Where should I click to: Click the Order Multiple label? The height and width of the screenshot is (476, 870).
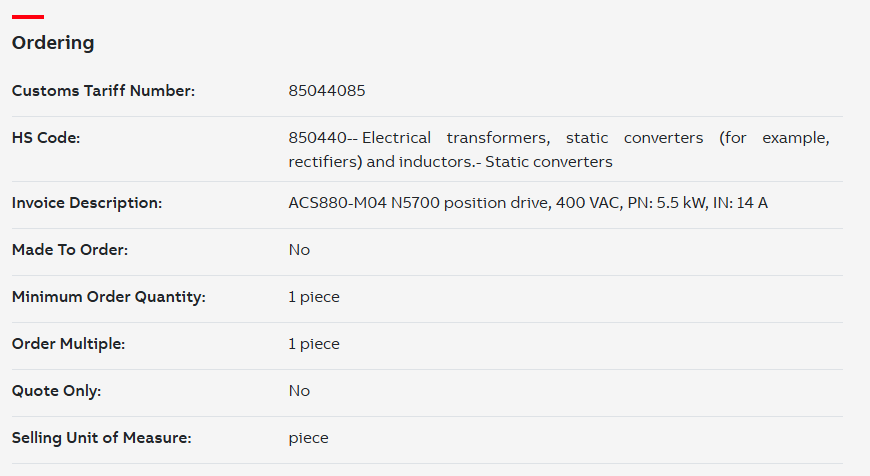click(68, 344)
